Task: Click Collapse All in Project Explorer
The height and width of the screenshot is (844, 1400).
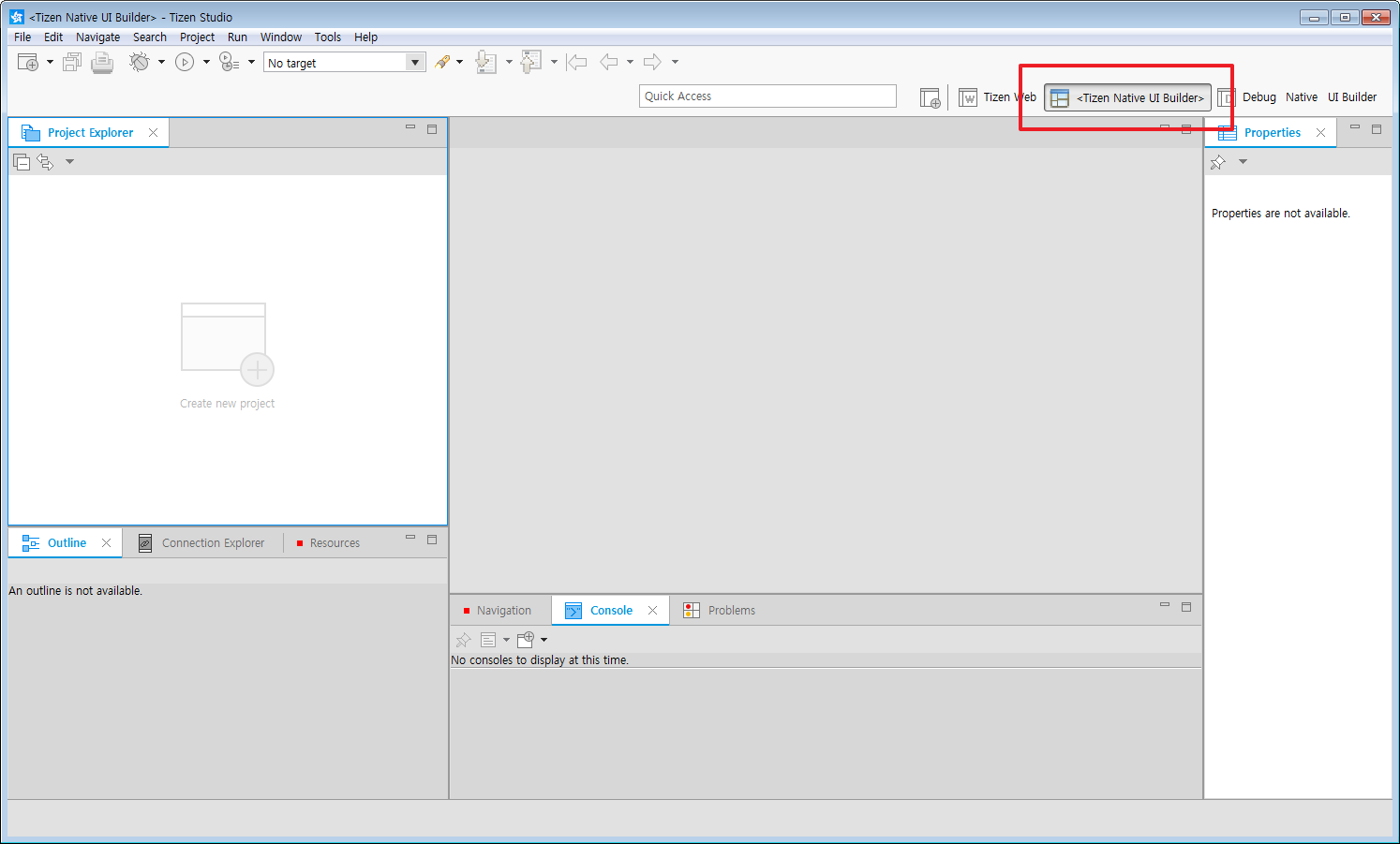Action: tap(22, 162)
